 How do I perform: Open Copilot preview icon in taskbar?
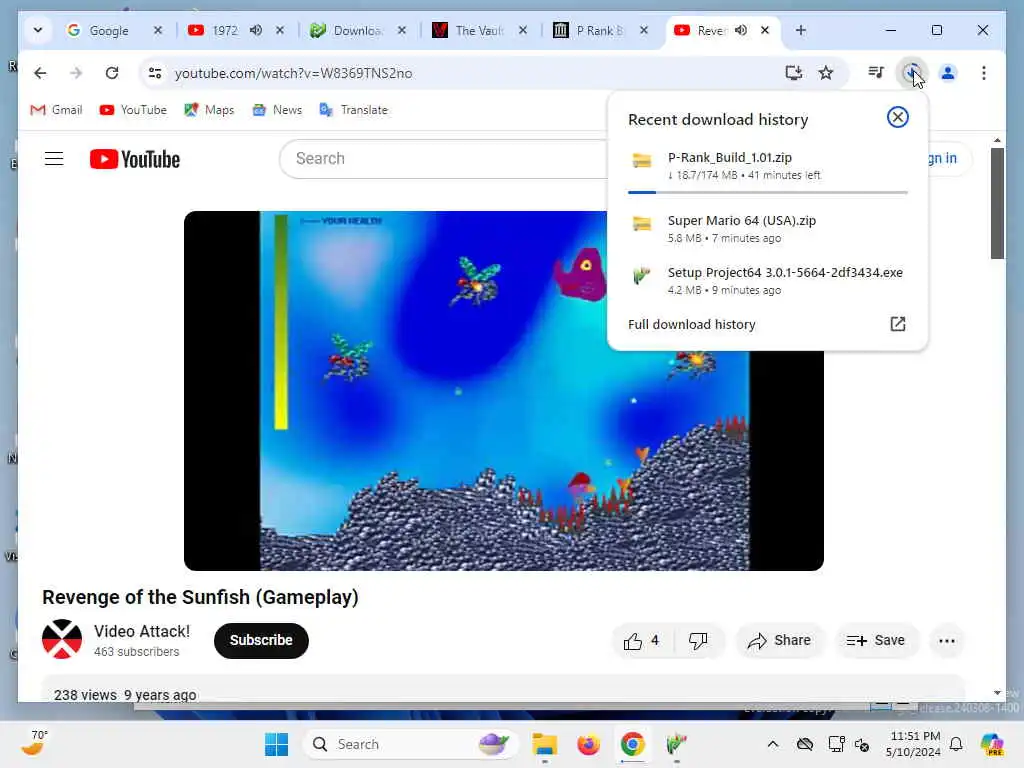click(992, 744)
